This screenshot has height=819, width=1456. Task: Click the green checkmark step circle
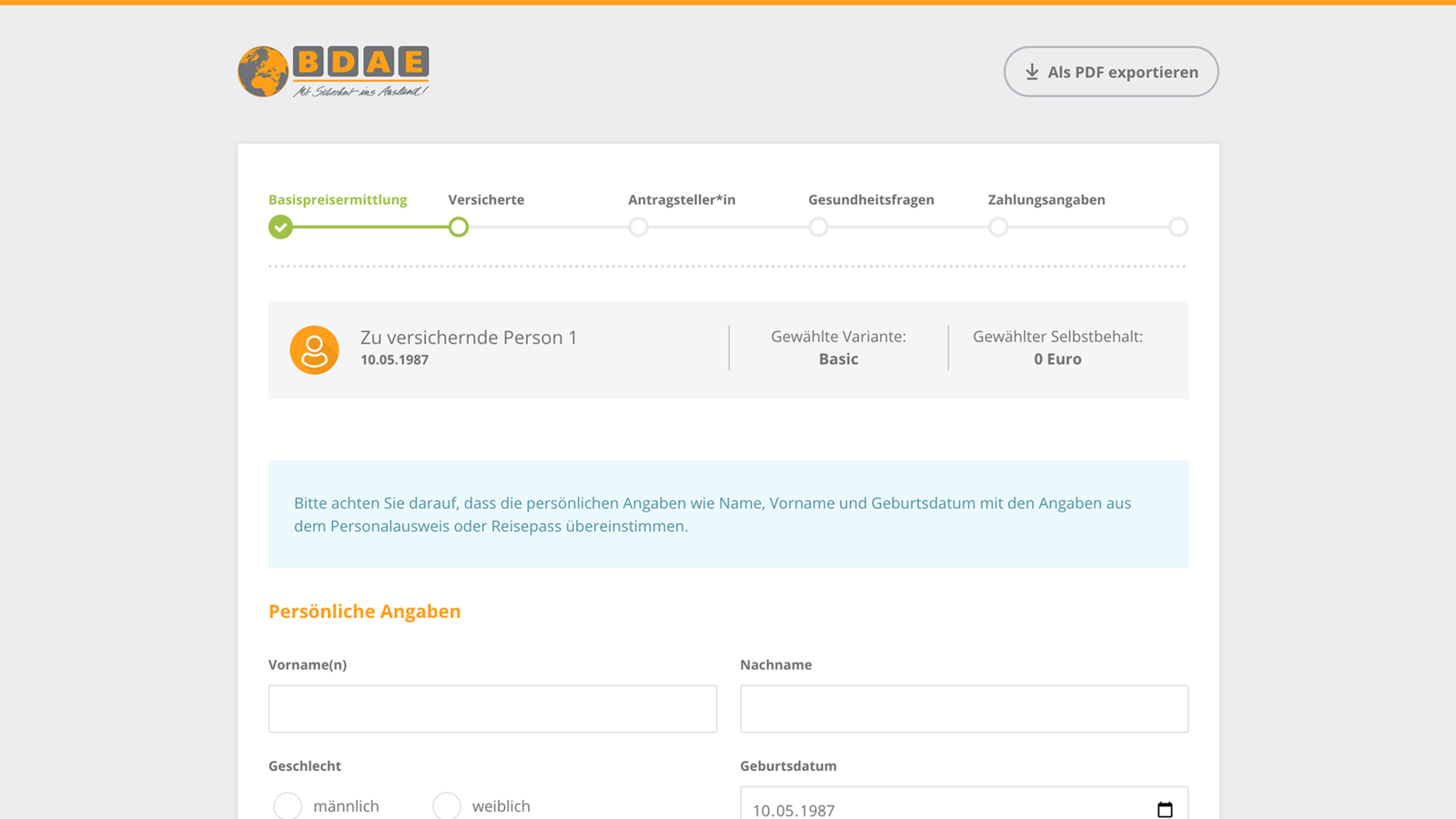tap(280, 227)
